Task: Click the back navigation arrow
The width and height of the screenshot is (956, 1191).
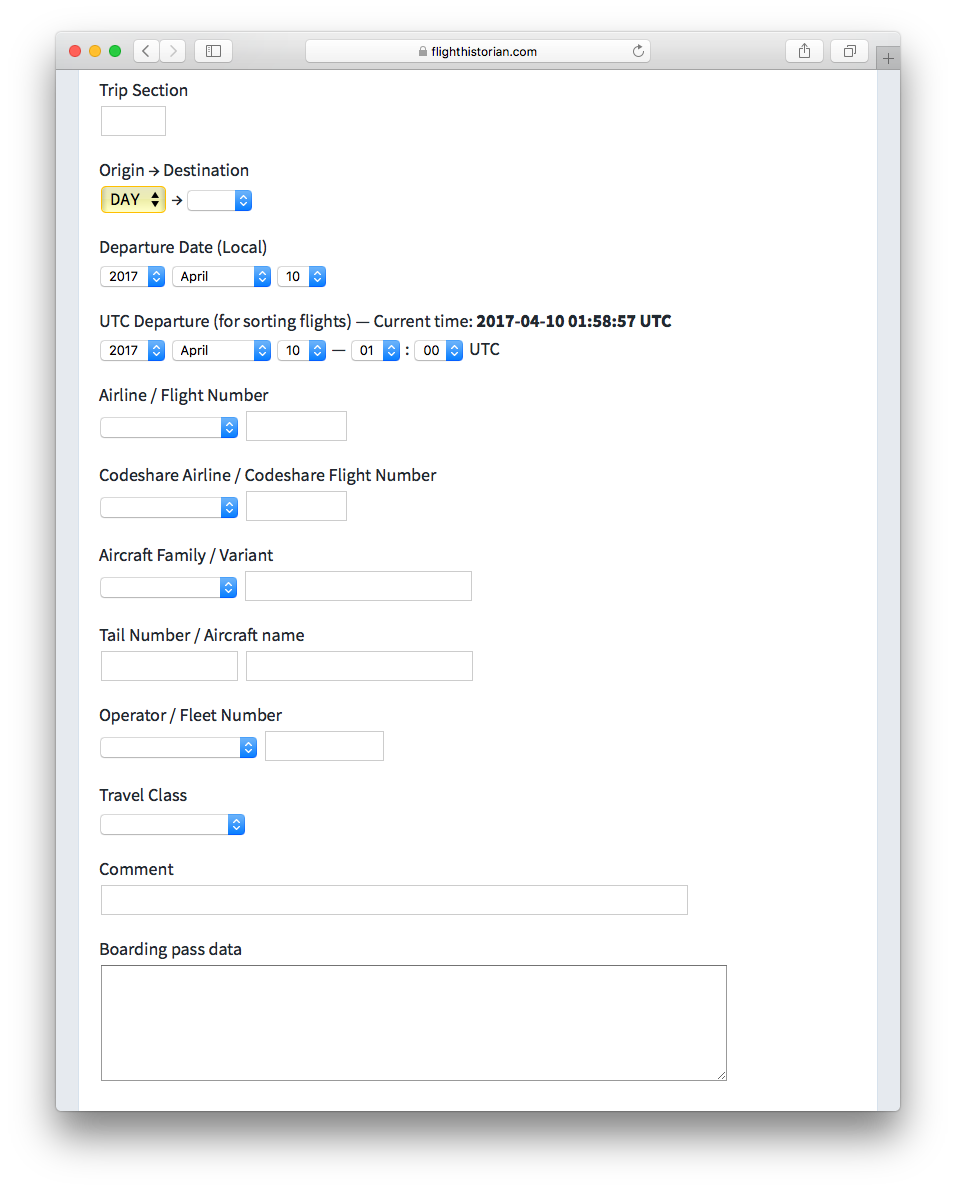Action: click(145, 51)
